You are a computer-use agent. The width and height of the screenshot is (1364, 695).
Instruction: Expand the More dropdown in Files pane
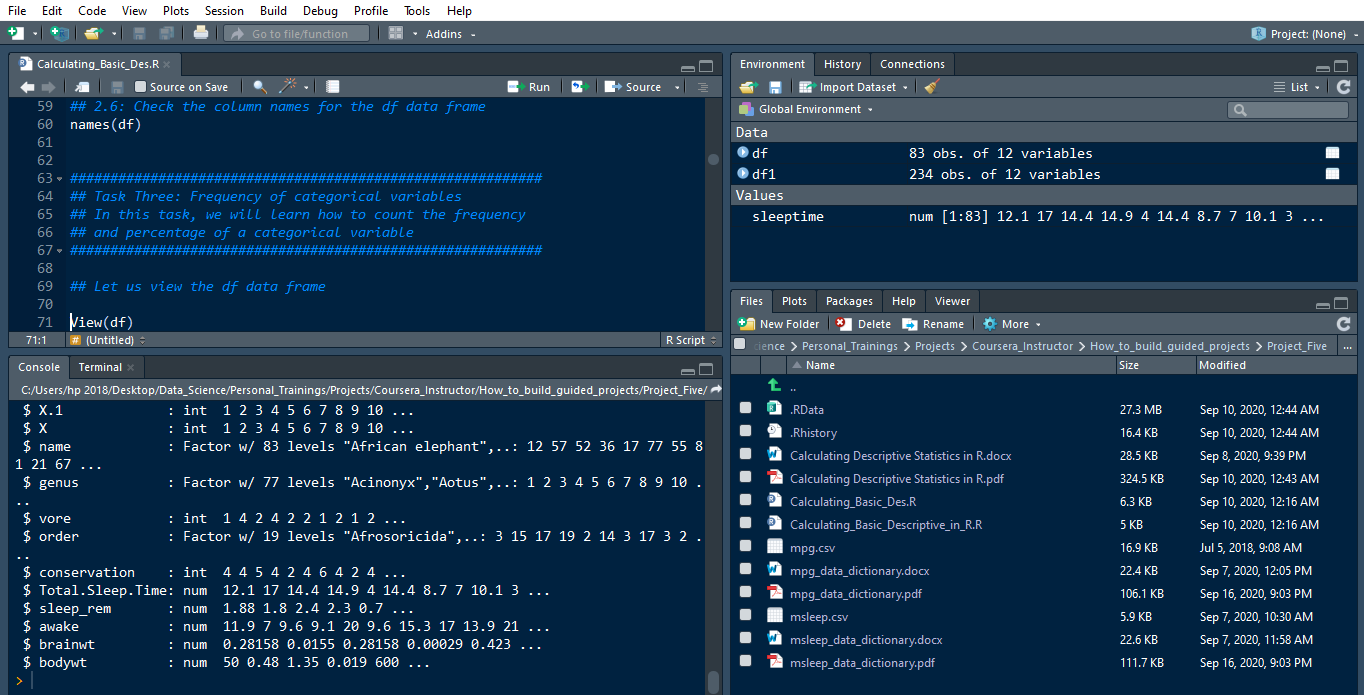pos(1012,324)
